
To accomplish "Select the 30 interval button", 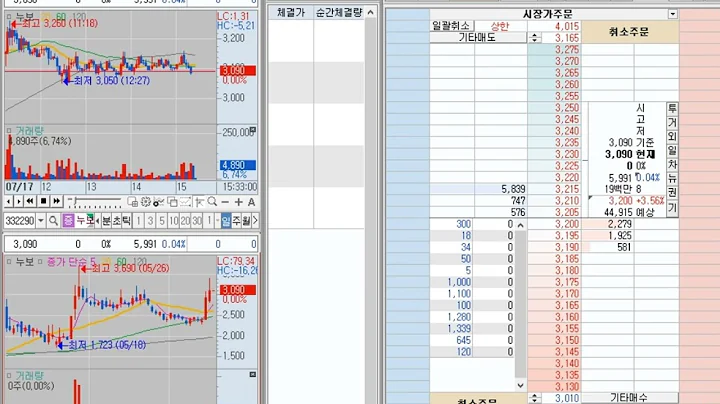I will 197,221.
